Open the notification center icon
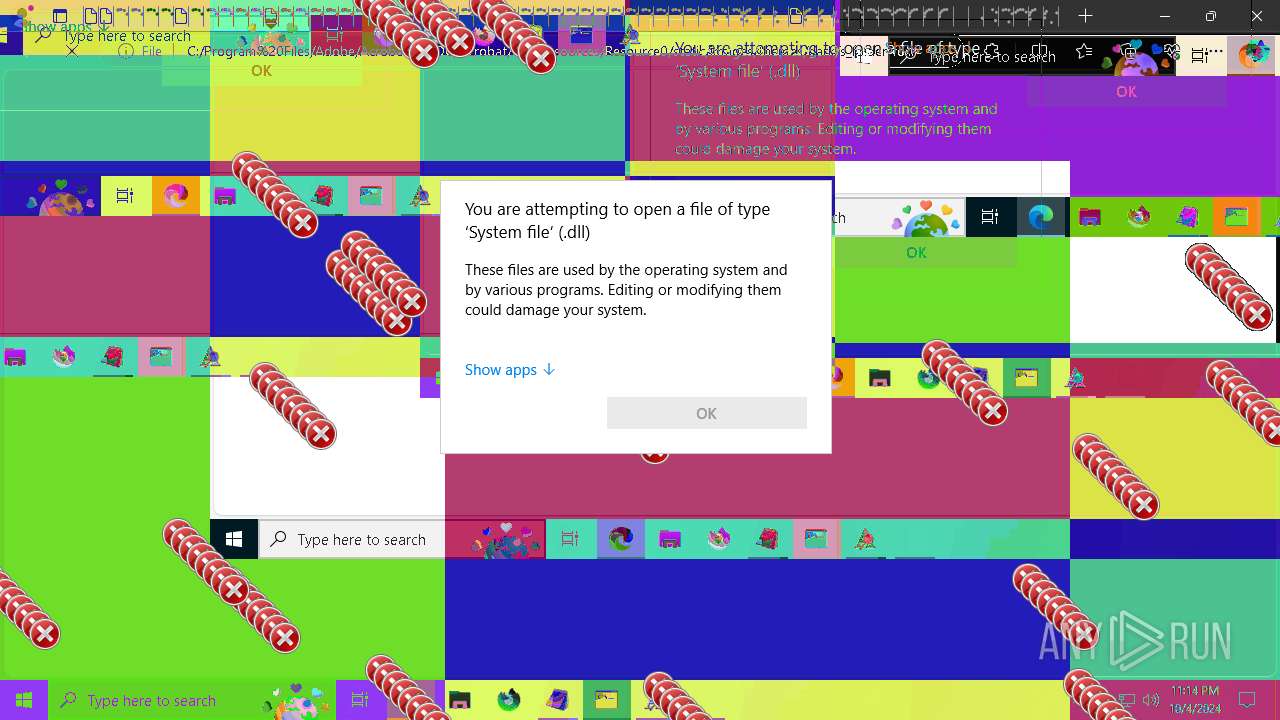The height and width of the screenshot is (720, 1280). coord(1247,699)
